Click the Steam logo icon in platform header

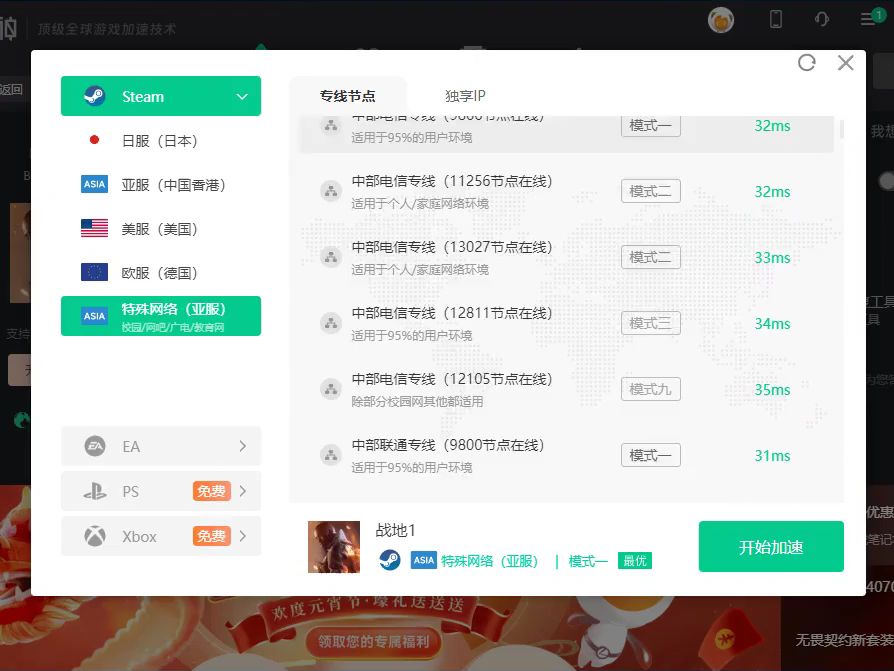[x=94, y=96]
